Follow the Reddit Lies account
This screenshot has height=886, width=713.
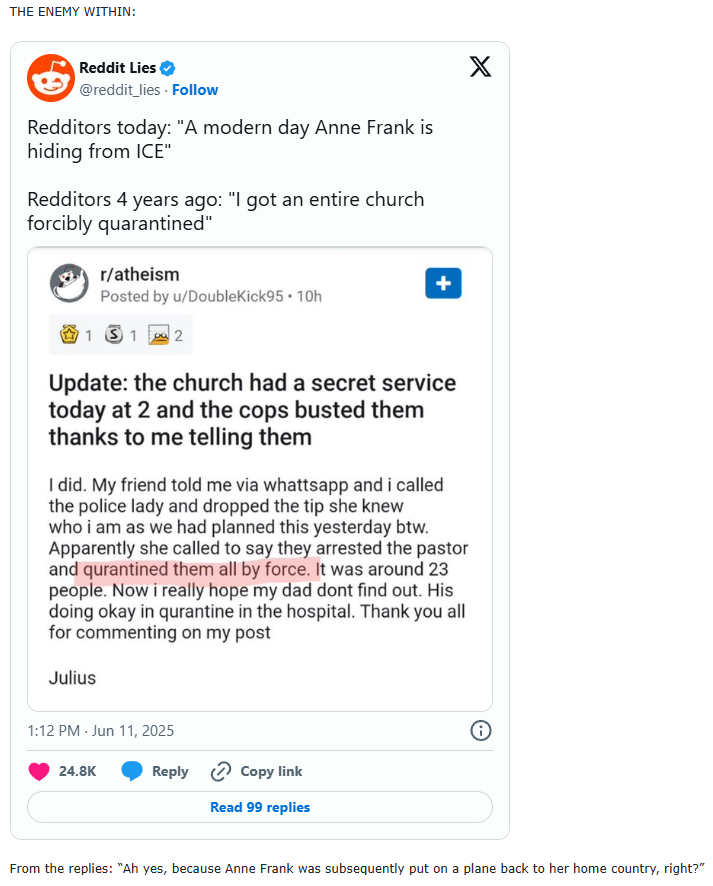pyautogui.click(x=195, y=90)
